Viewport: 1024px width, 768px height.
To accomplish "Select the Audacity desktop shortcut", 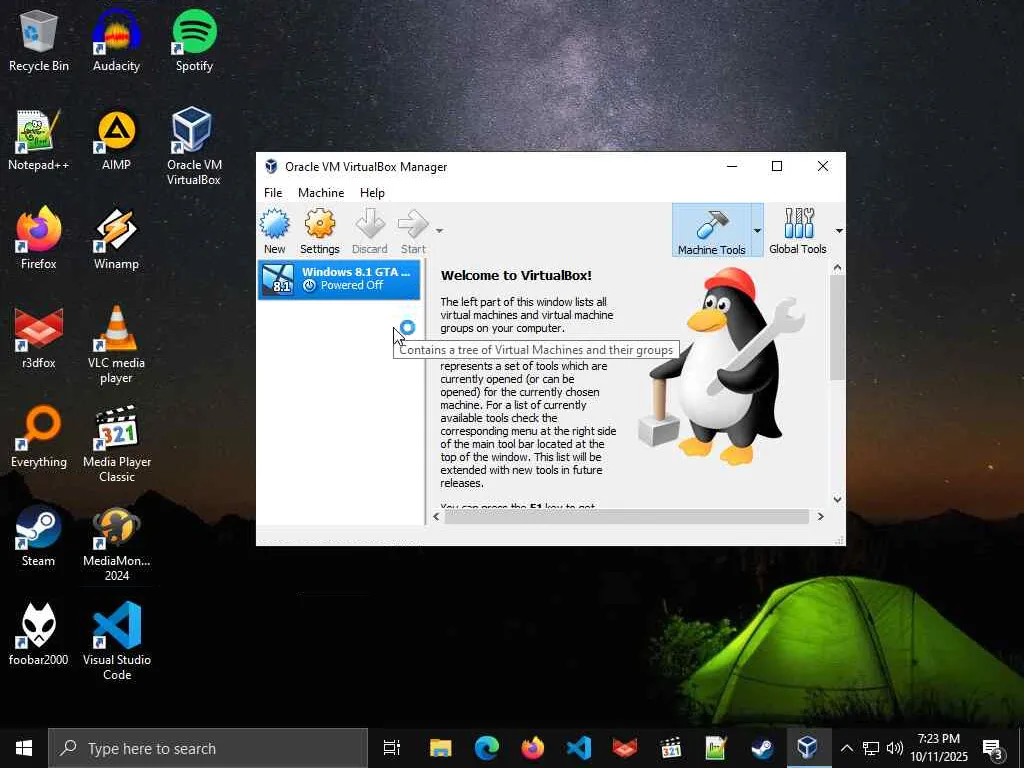I will [x=116, y=40].
